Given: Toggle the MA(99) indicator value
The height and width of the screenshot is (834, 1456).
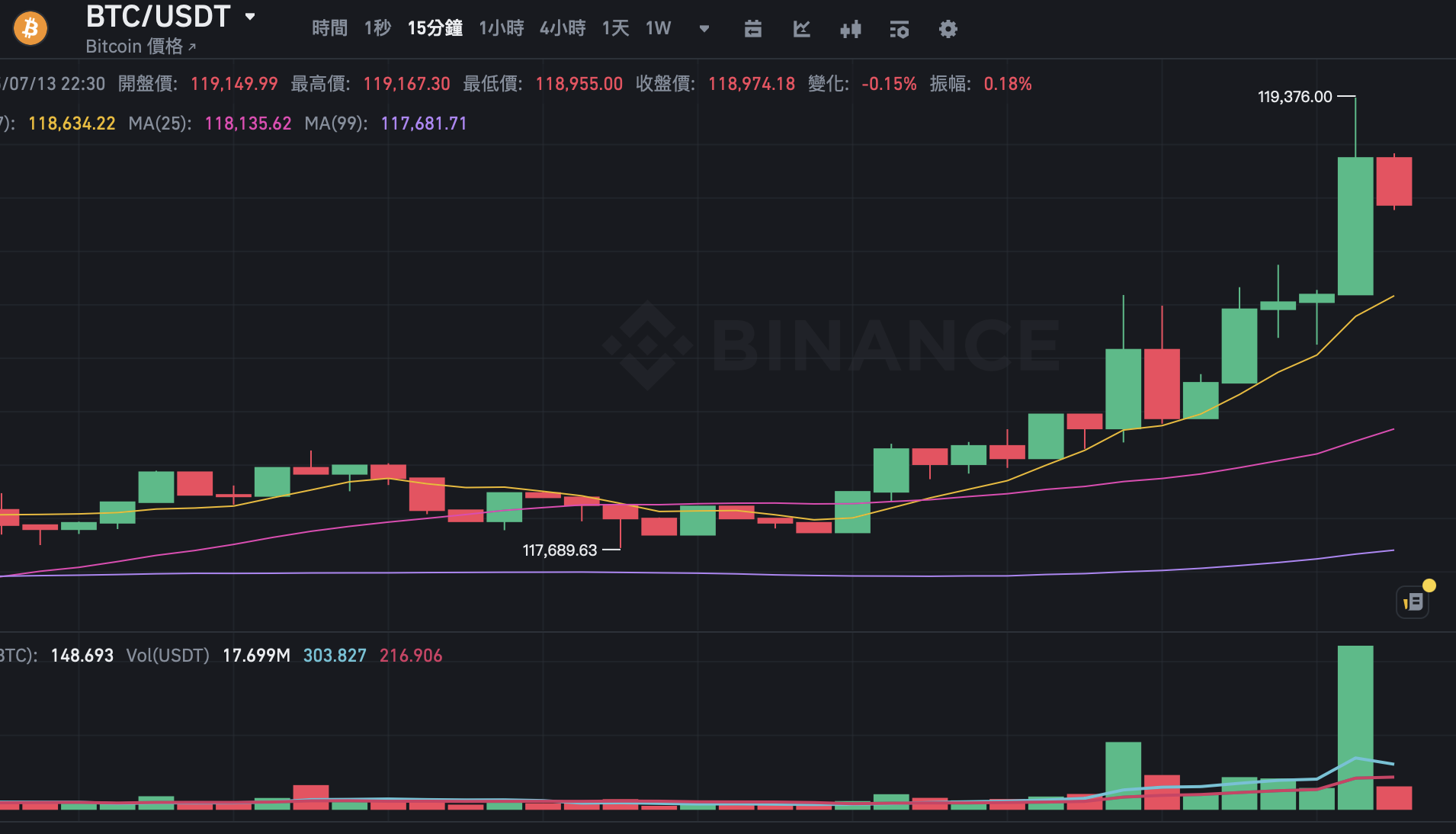Looking at the screenshot, I should [424, 123].
